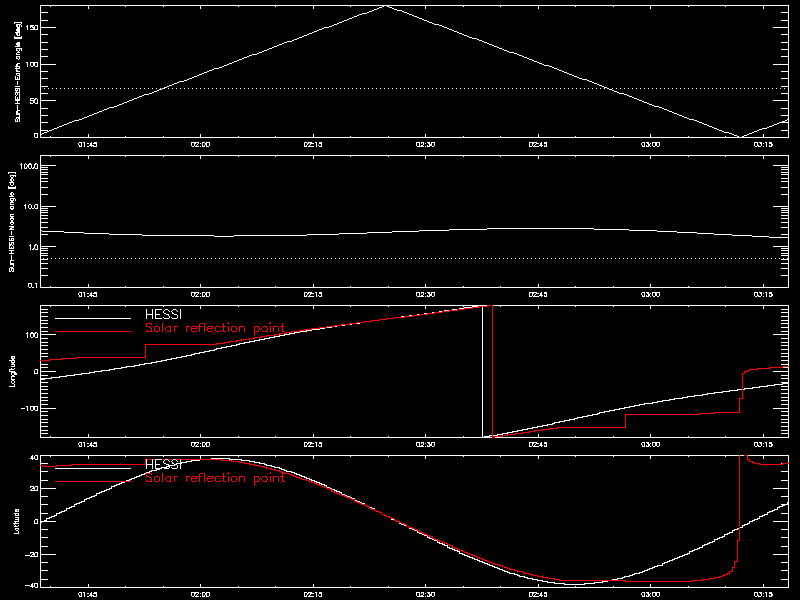Viewport: 800px width, 600px height.
Task: Select Solar reflection point legend in Latitude plot
Action: (215, 478)
